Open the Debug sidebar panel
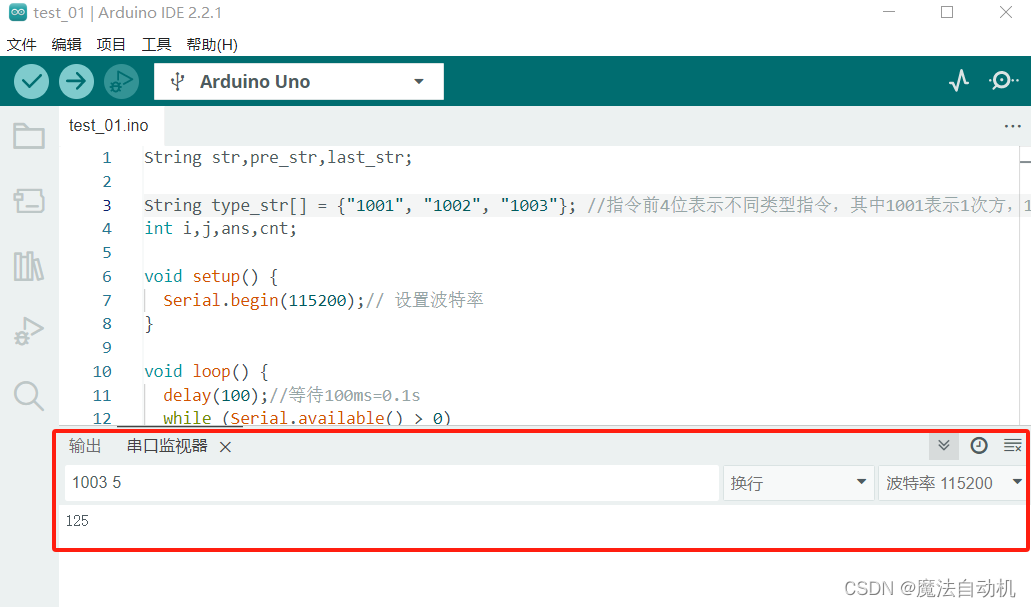 [x=29, y=331]
